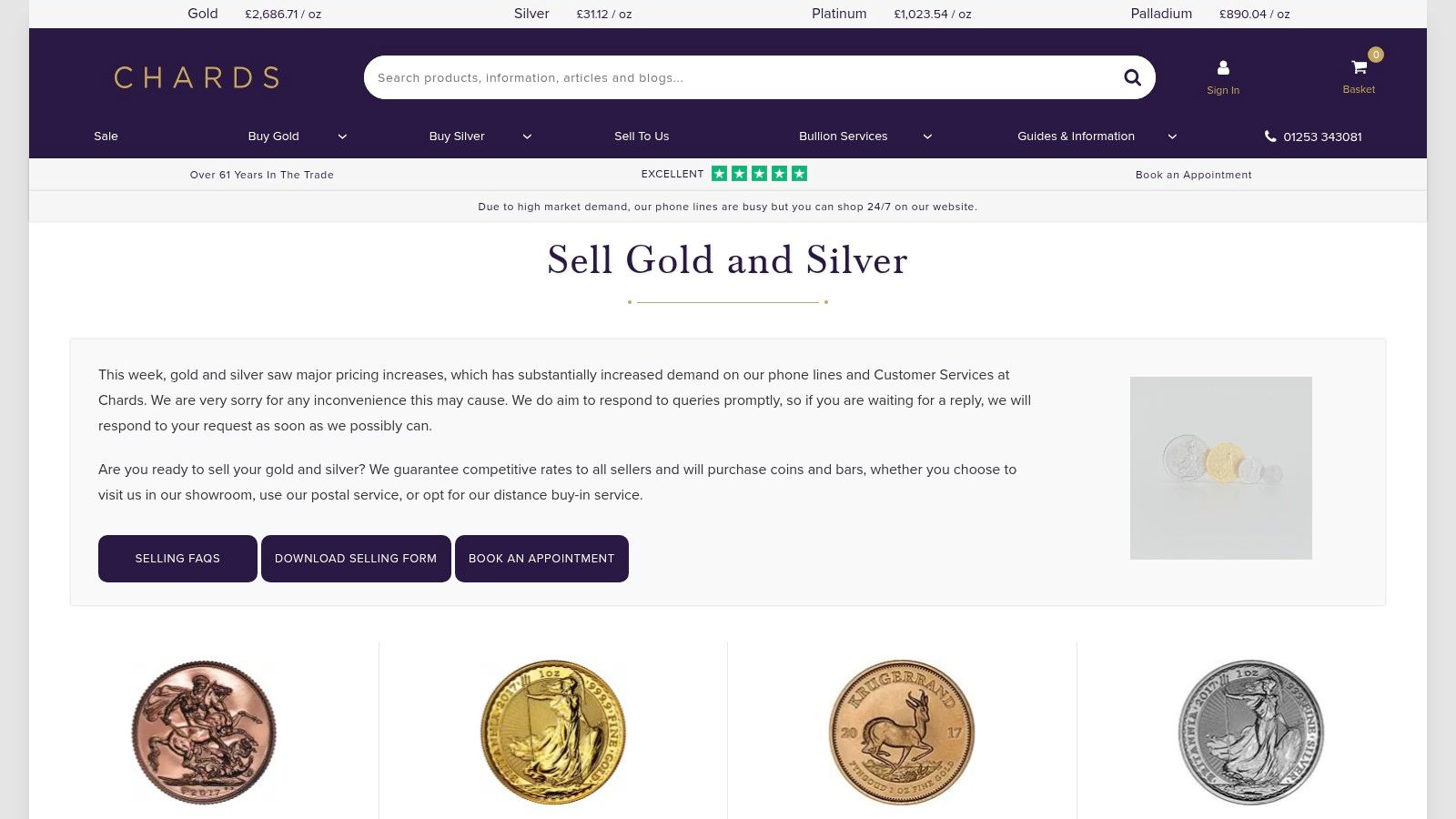The image size is (1456, 819).
Task: Expand the Buy Gold dropdown
Action: pos(273,136)
